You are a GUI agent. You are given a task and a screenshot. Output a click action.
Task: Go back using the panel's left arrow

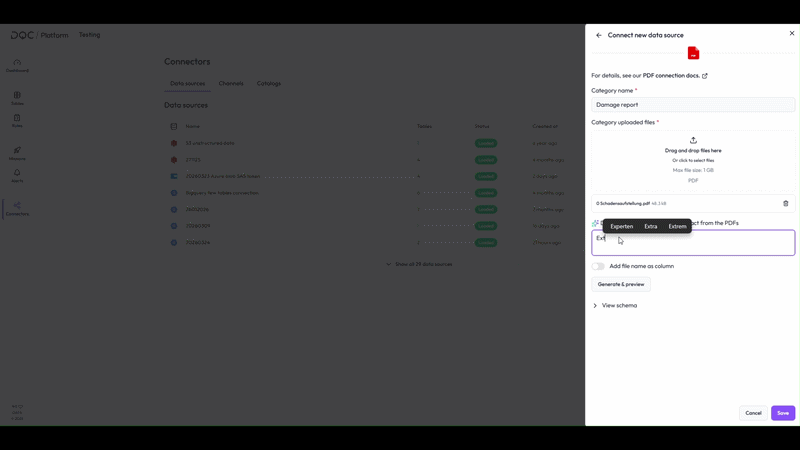click(x=598, y=35)
